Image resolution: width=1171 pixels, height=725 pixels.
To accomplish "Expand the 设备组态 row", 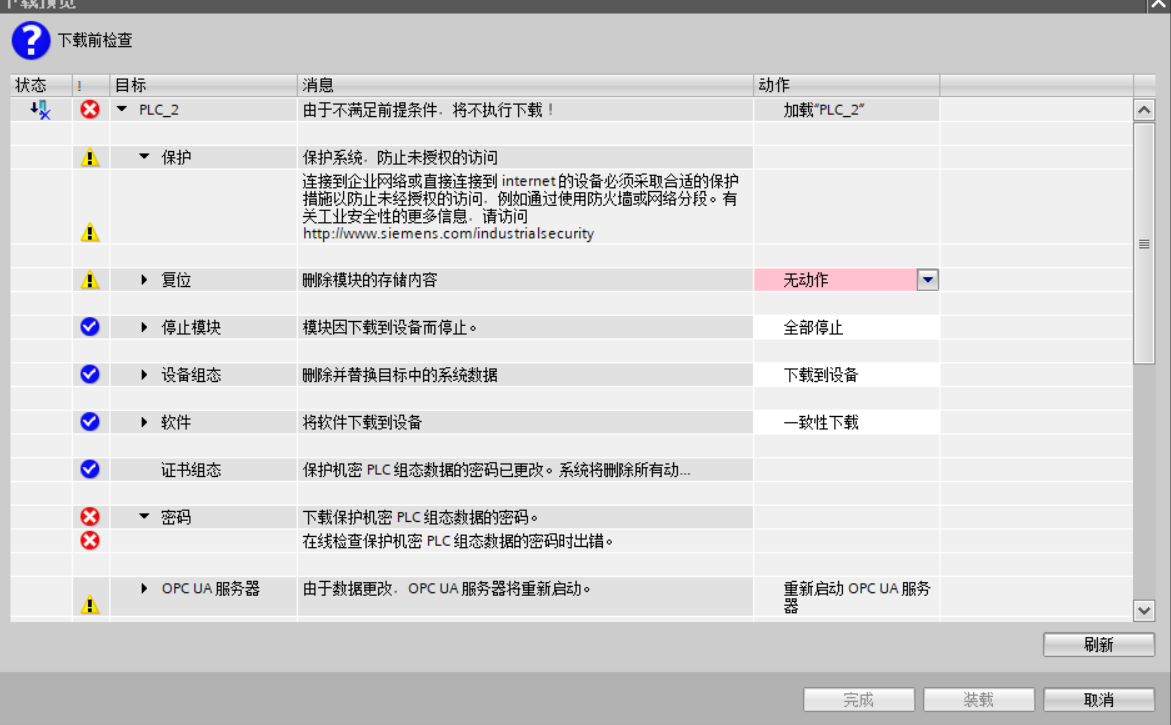I will point(145,375).
